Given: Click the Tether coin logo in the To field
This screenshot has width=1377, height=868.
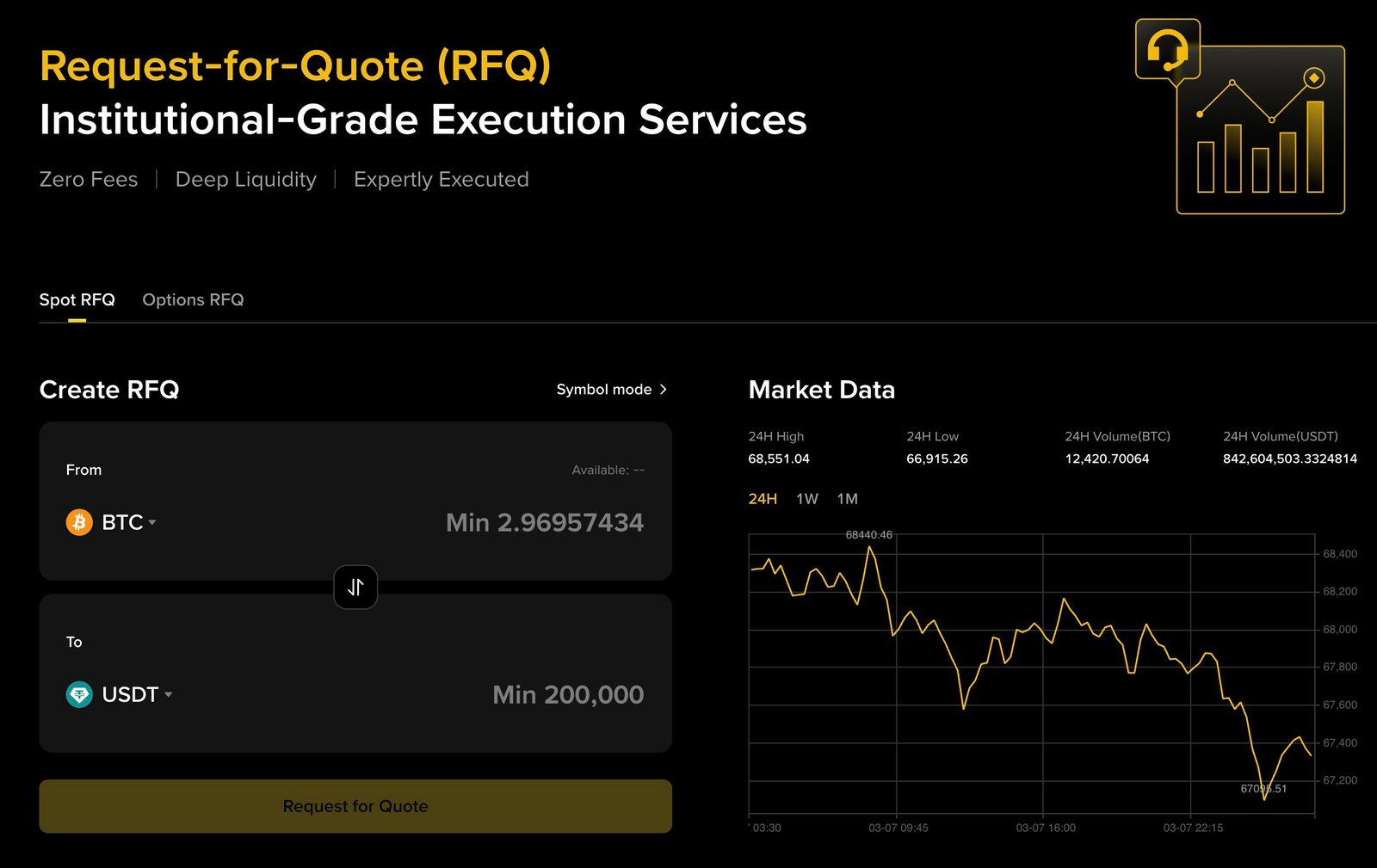Looking at the screenshot, I should click(x=78, y=694).
